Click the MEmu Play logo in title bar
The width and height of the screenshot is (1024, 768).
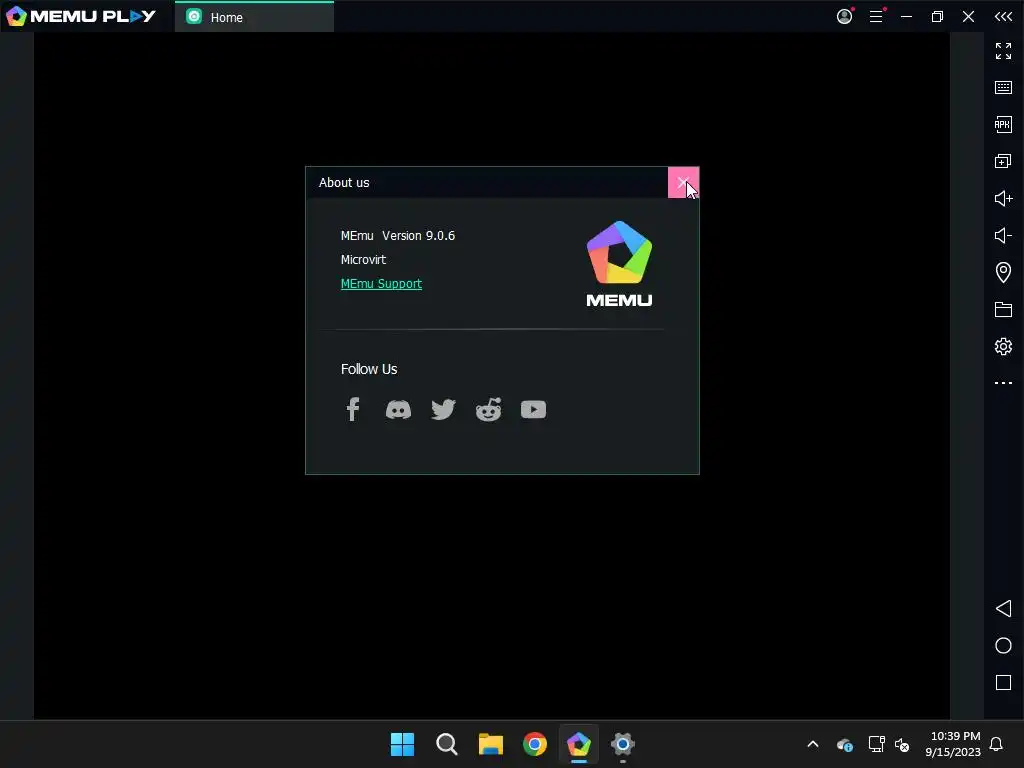click(x=81, y=16)
